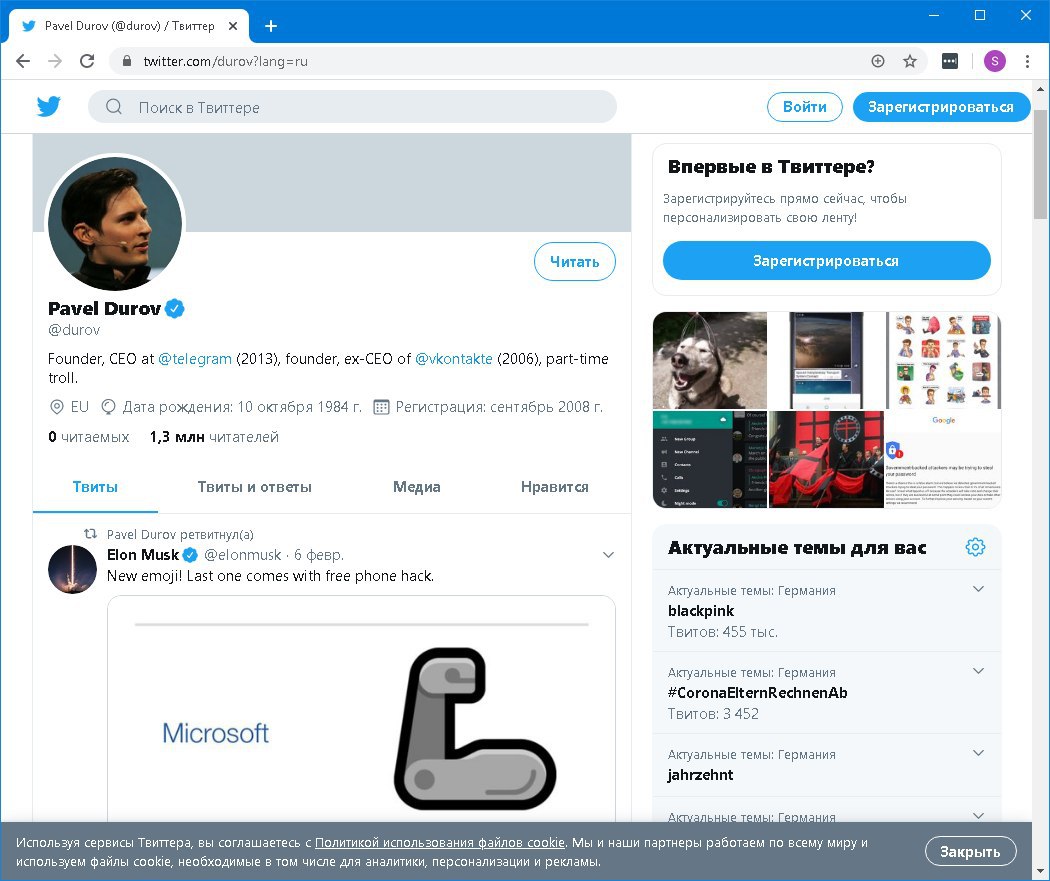Open the Microsoft robot arm emoji image
Viewport: 1050px width, 881px height.
click(362, 710)
